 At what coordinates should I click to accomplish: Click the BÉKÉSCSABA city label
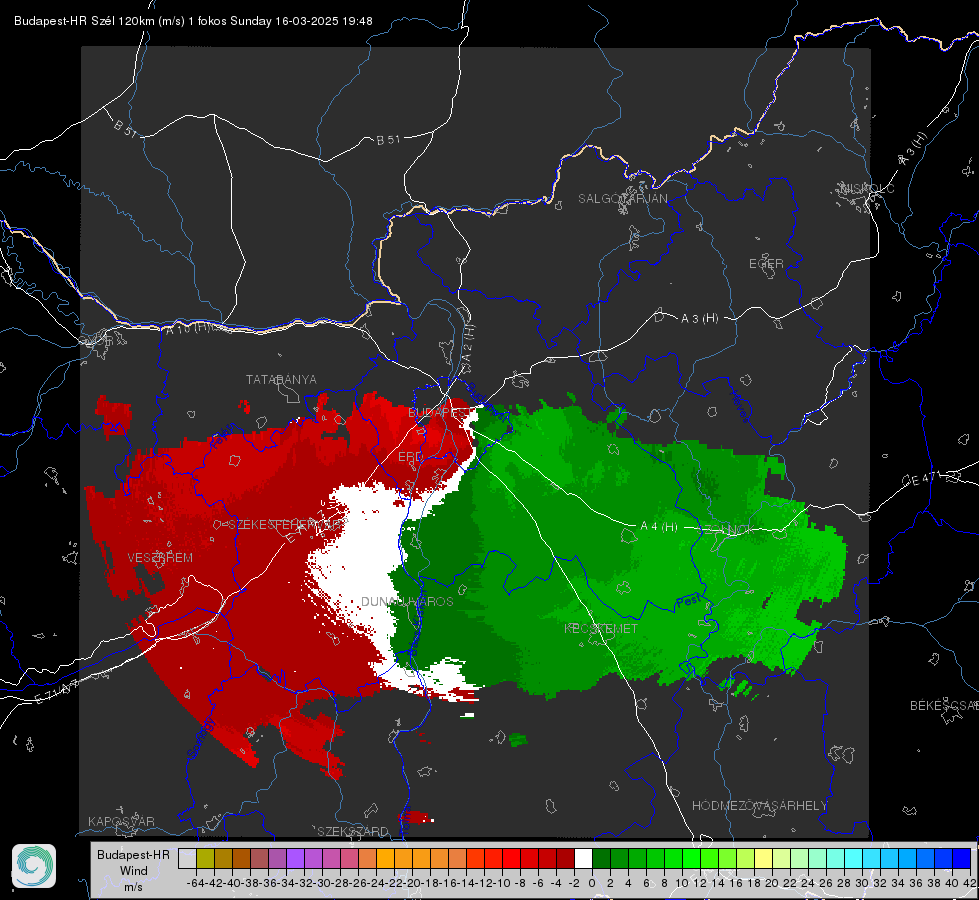pyautogui.click(x=944, y=705)
